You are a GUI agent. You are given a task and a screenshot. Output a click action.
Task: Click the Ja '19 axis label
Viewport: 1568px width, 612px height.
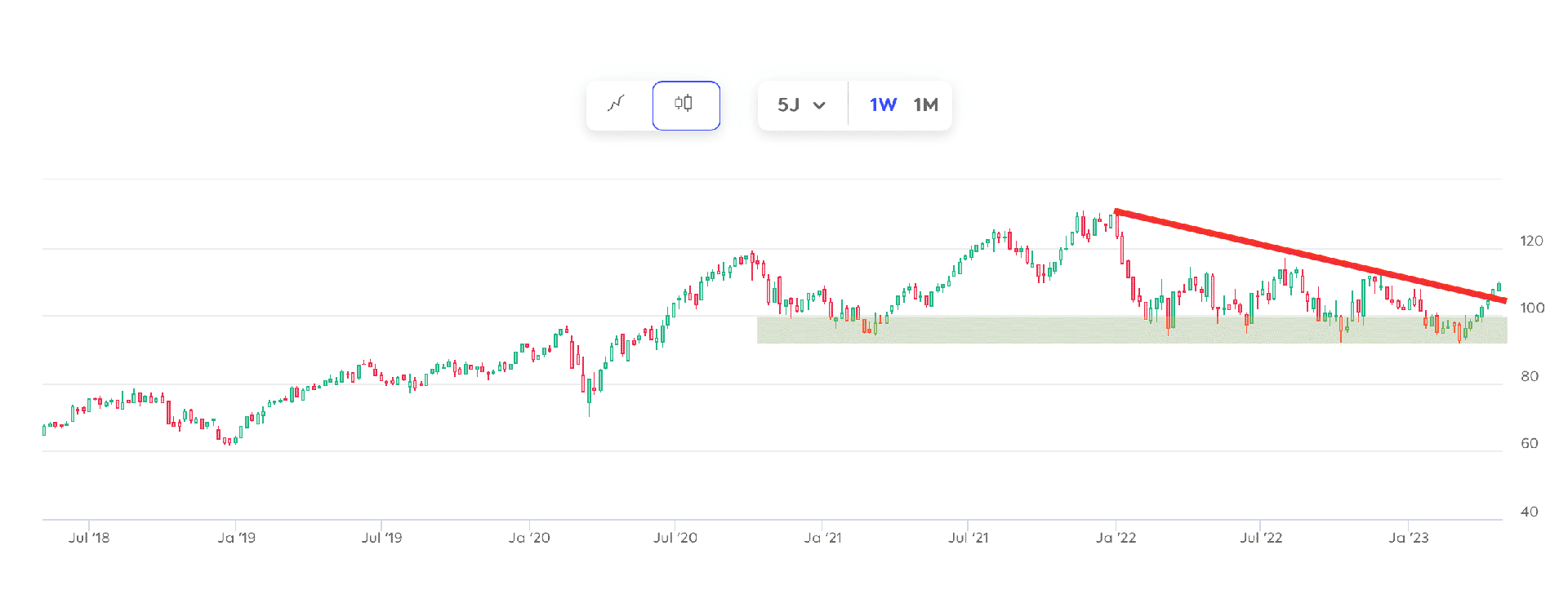coord(236,538)
